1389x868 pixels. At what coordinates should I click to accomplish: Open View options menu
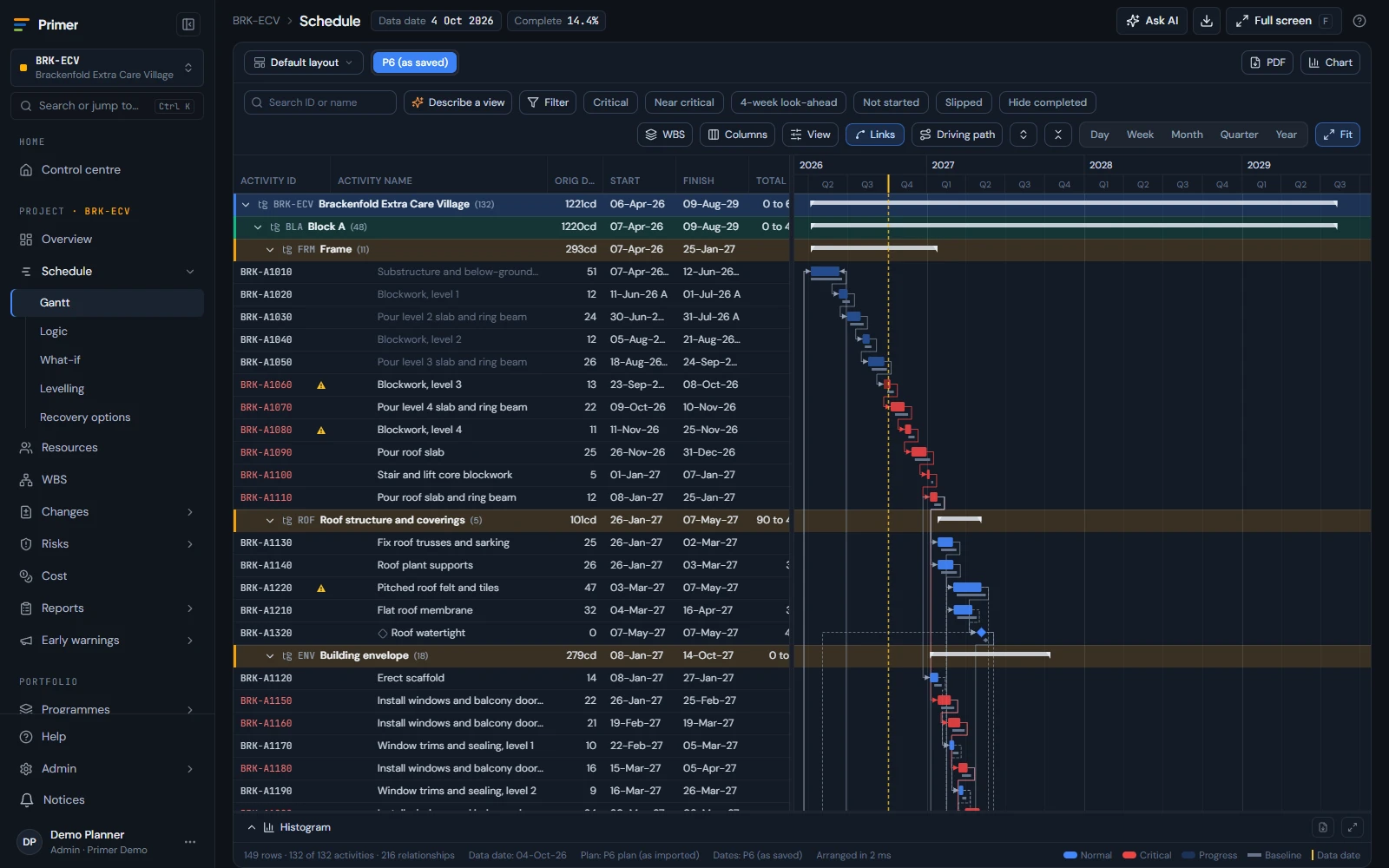pyautogui.click(x=810, y=135)
